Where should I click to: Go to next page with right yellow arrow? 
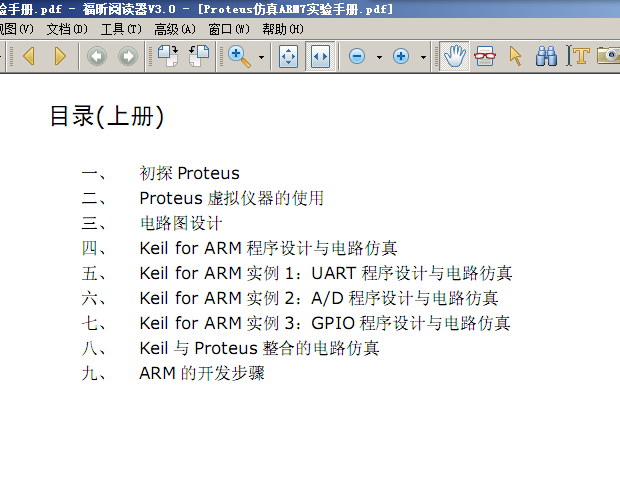(x=60, y=56)
